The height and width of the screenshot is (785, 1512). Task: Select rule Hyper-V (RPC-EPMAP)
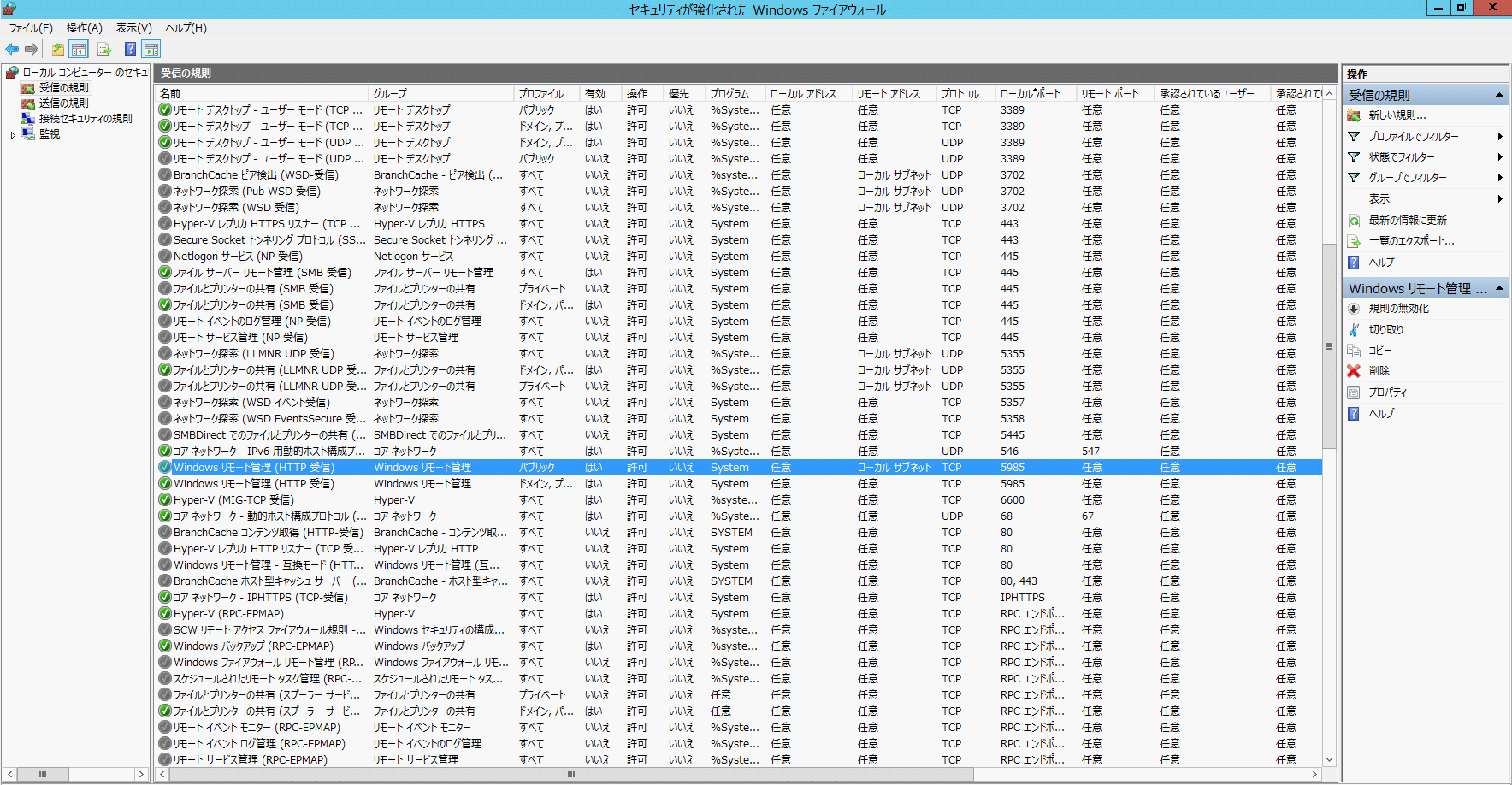739,614
